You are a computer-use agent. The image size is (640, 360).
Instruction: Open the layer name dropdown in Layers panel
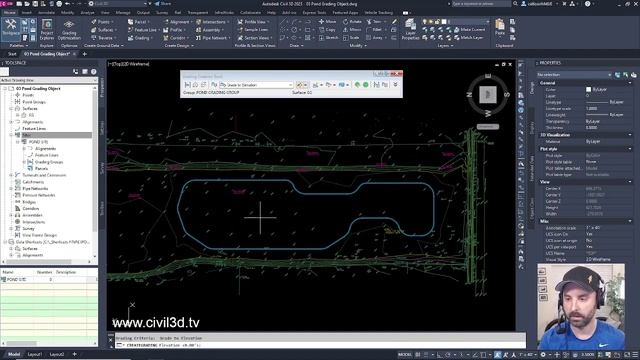pyautogui.click(x=468, y=21)
